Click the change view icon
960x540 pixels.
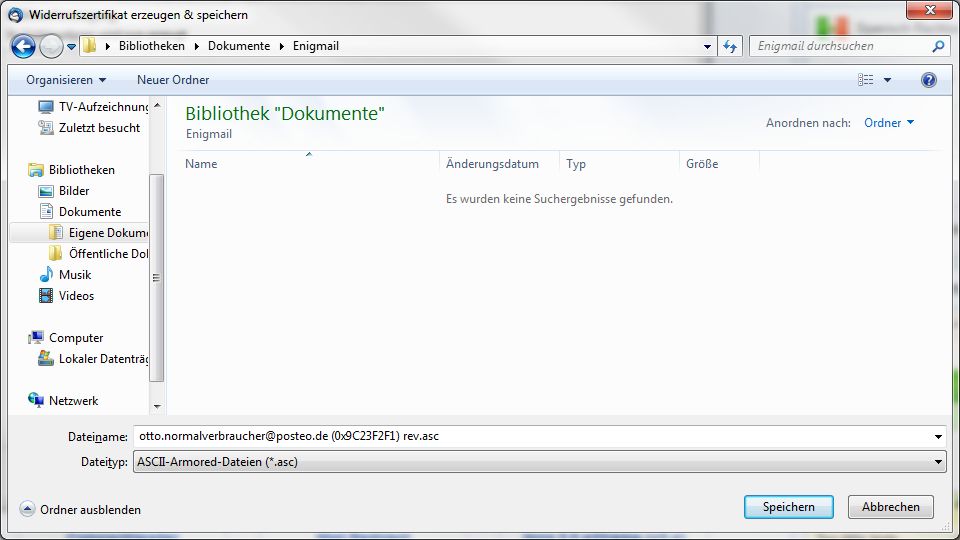pyautogui.click(x=866, y=80)
